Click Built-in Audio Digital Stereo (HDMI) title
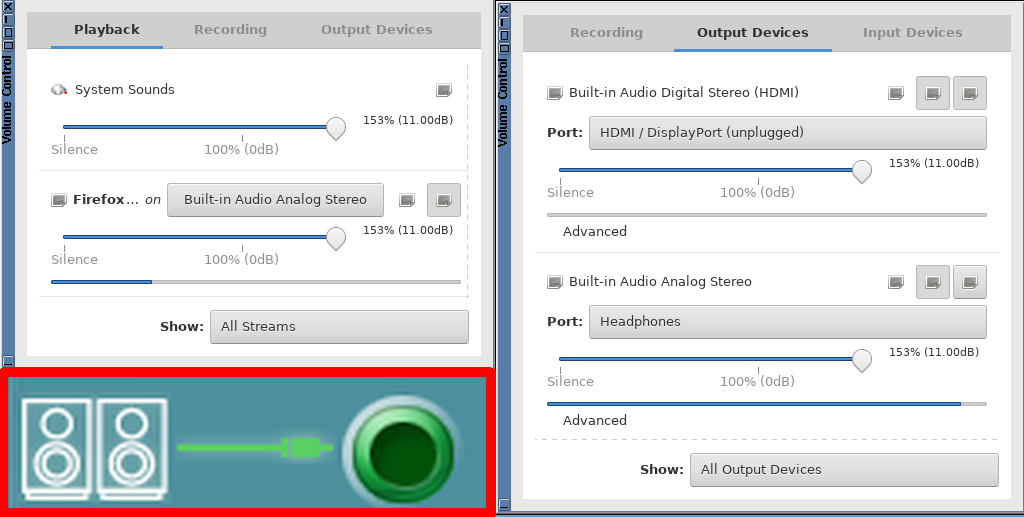1024x517 pixels. 684,93
